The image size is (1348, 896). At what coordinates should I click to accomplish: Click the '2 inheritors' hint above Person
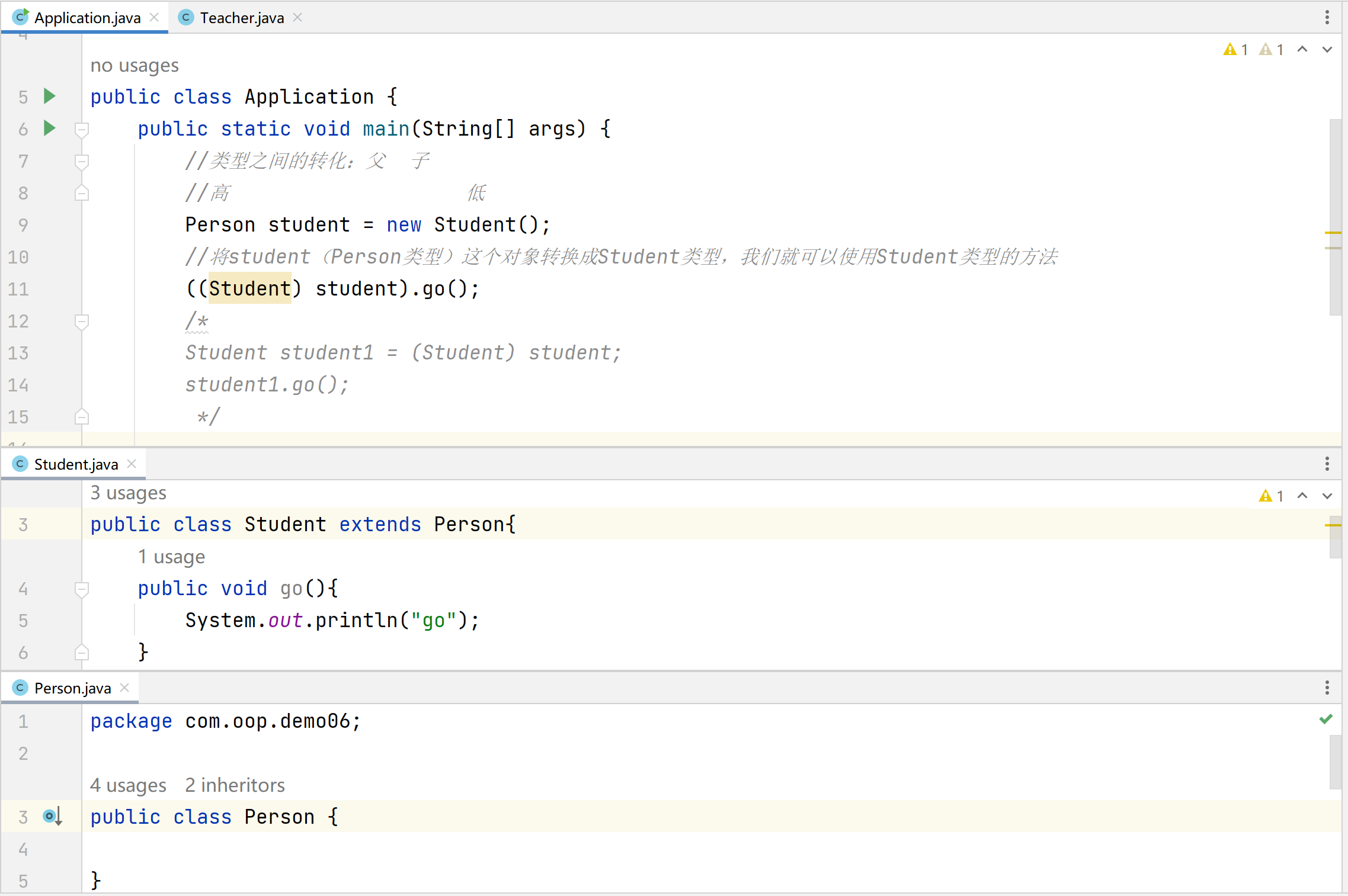235,785
